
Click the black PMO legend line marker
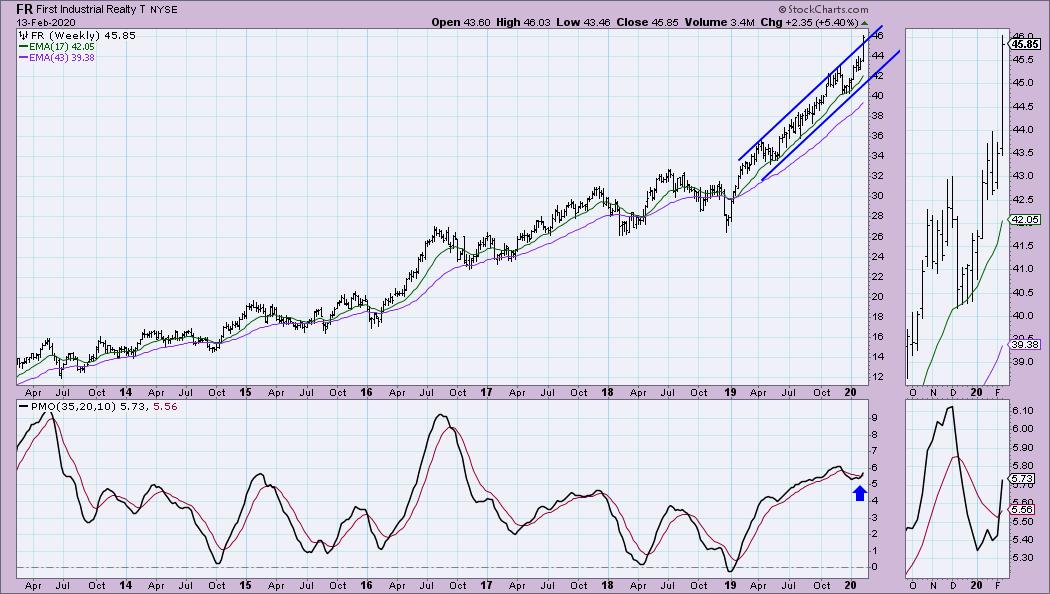pos(23,406)
